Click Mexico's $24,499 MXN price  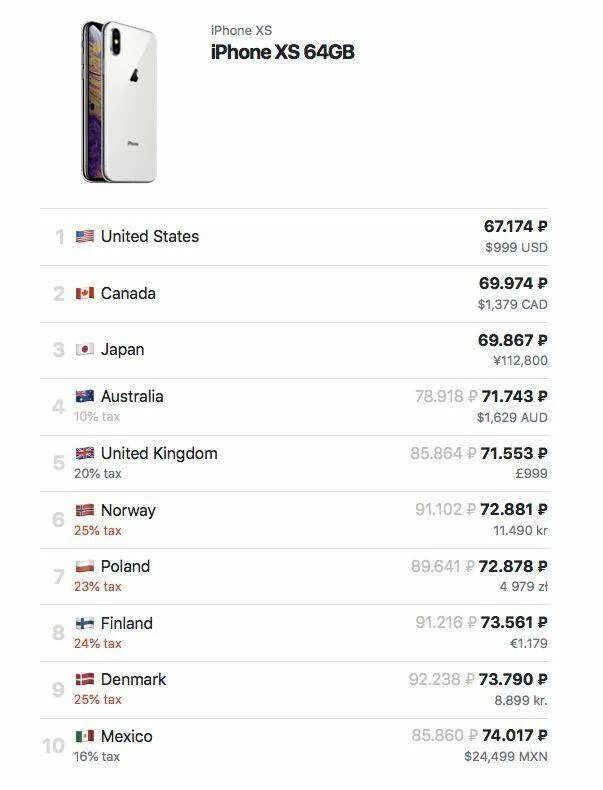pyautogui.click(x=506, y=757)
